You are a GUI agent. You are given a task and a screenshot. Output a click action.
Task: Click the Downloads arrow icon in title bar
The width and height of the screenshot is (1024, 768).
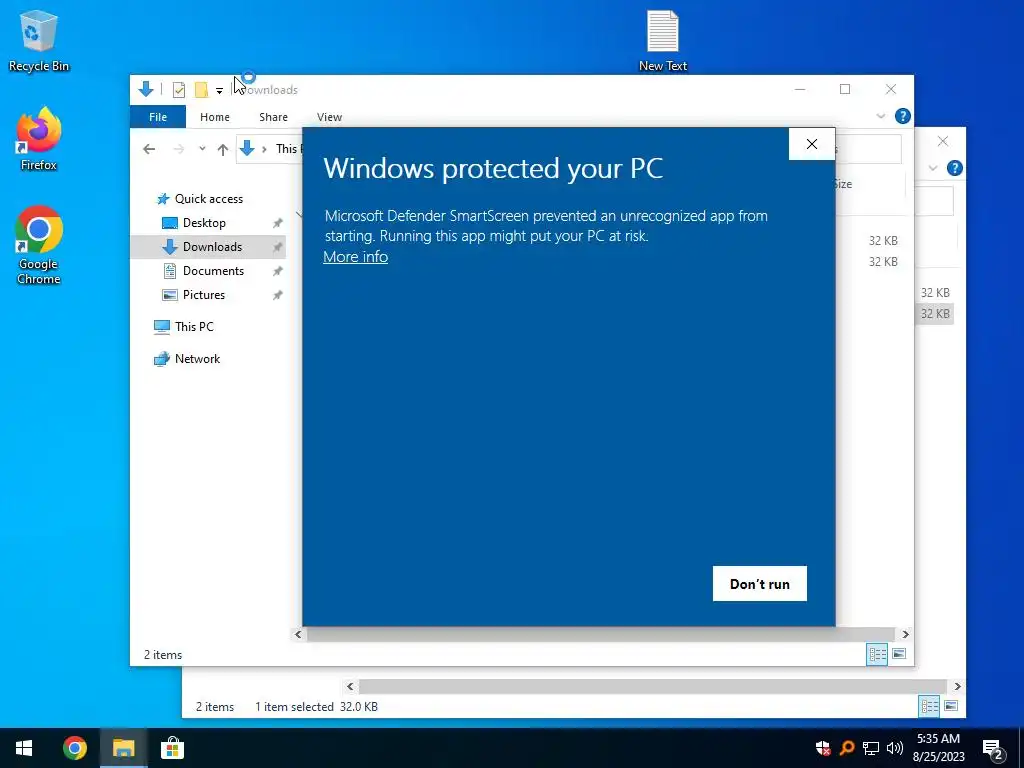coord(146,89)
